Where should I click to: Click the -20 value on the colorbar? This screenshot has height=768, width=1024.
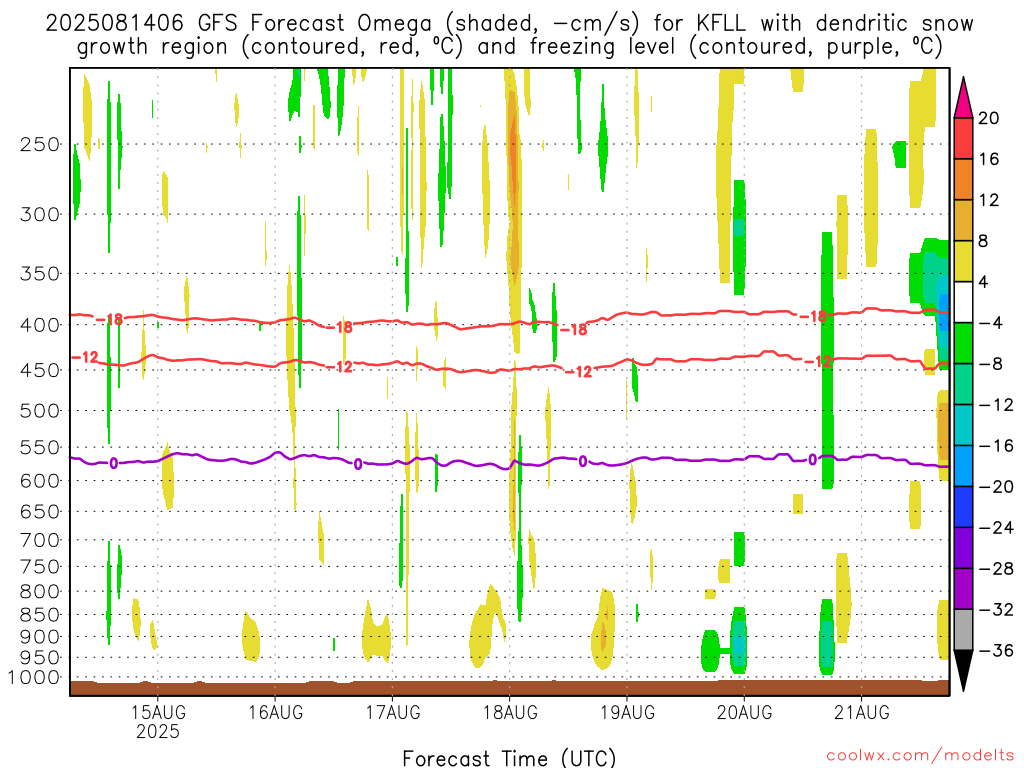996,487
